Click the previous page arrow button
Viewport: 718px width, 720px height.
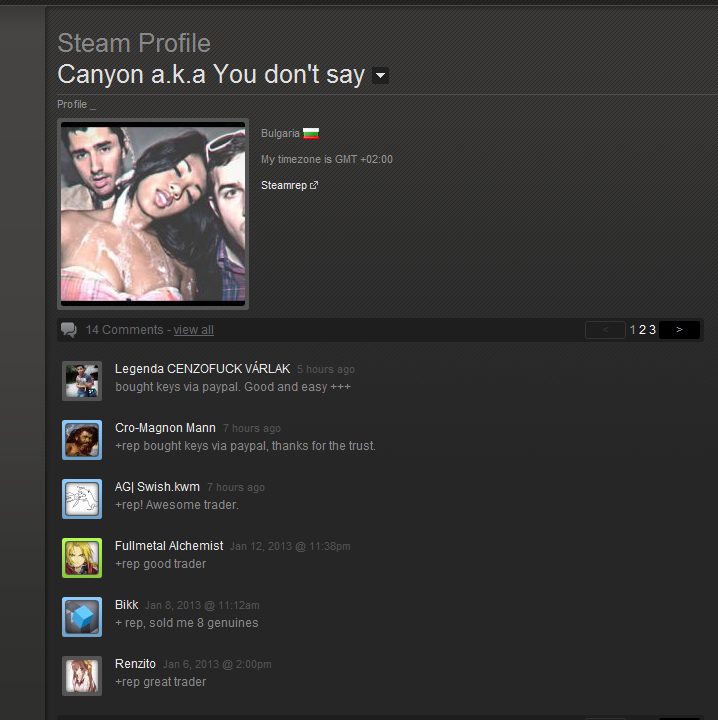point(605,330)
